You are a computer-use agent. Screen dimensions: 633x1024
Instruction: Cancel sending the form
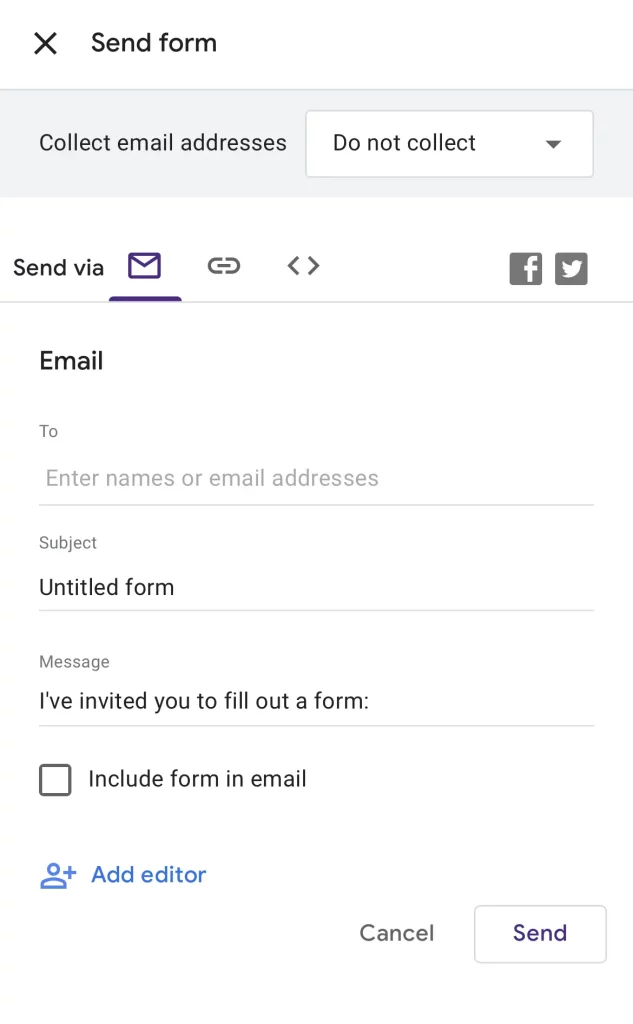coord(396,933)
